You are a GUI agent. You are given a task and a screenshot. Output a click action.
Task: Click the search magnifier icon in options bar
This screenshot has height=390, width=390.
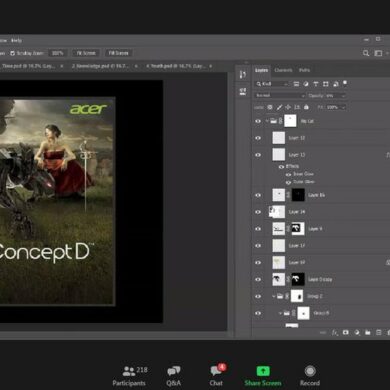point(366,53)
